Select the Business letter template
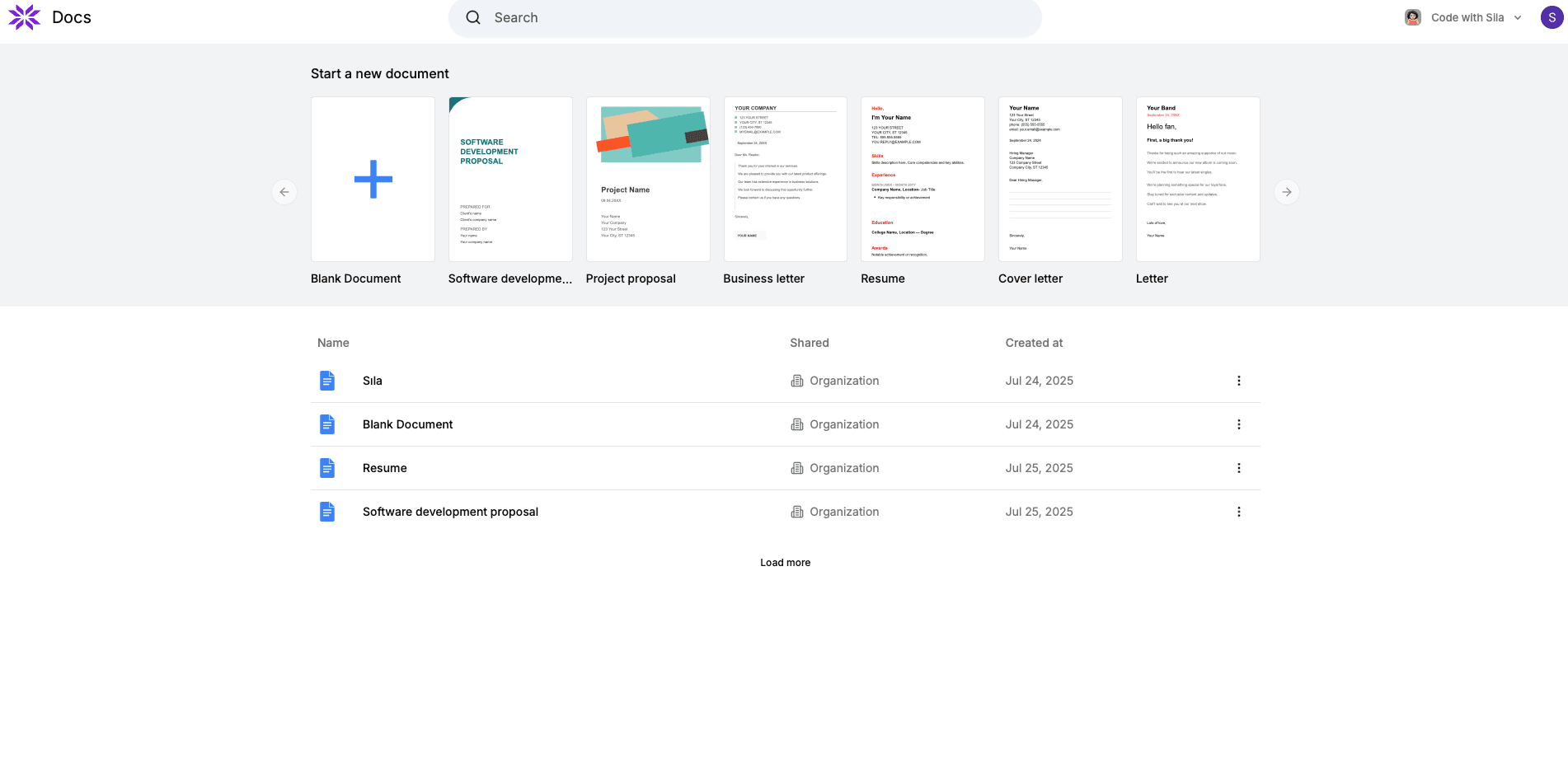1568x777 pixels. tap(785, 179)
